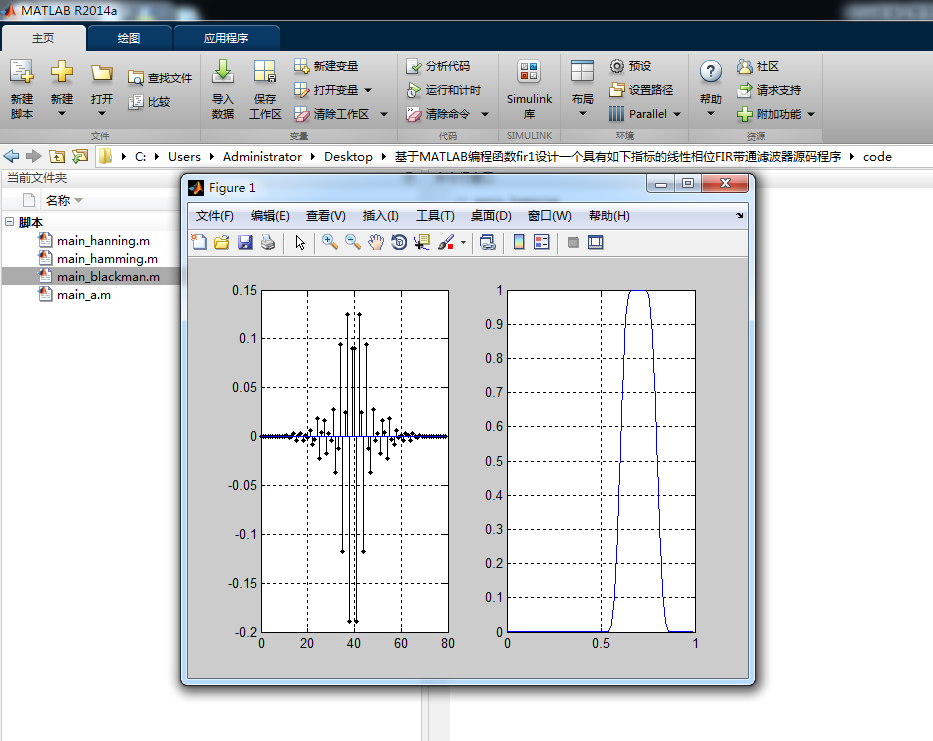Click the New Script (新建脚本) icon
Viewport: 933px width, 741px height.
pos(21,71)
